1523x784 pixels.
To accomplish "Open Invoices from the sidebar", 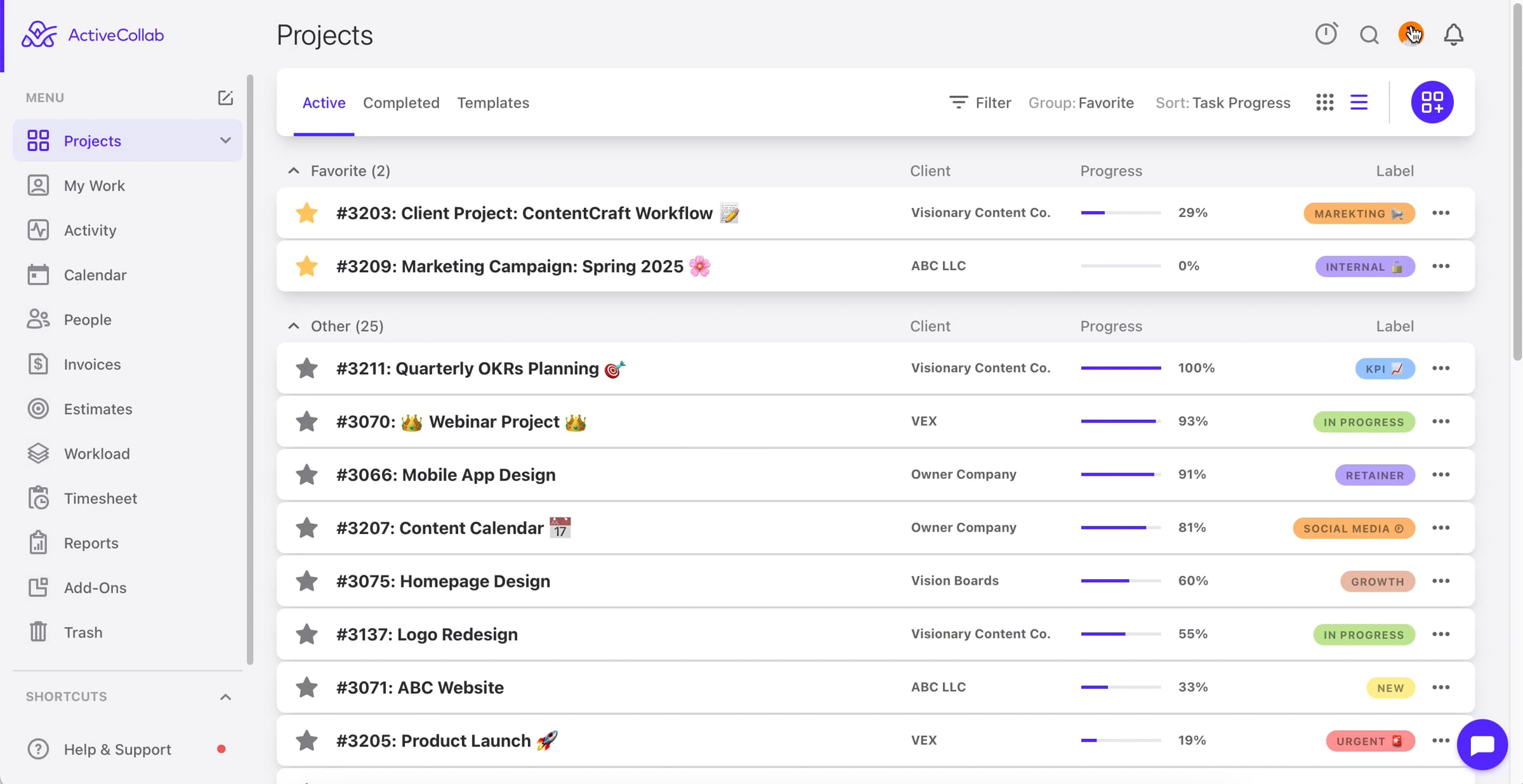I will pyautogui.click(x=128, y=365).
